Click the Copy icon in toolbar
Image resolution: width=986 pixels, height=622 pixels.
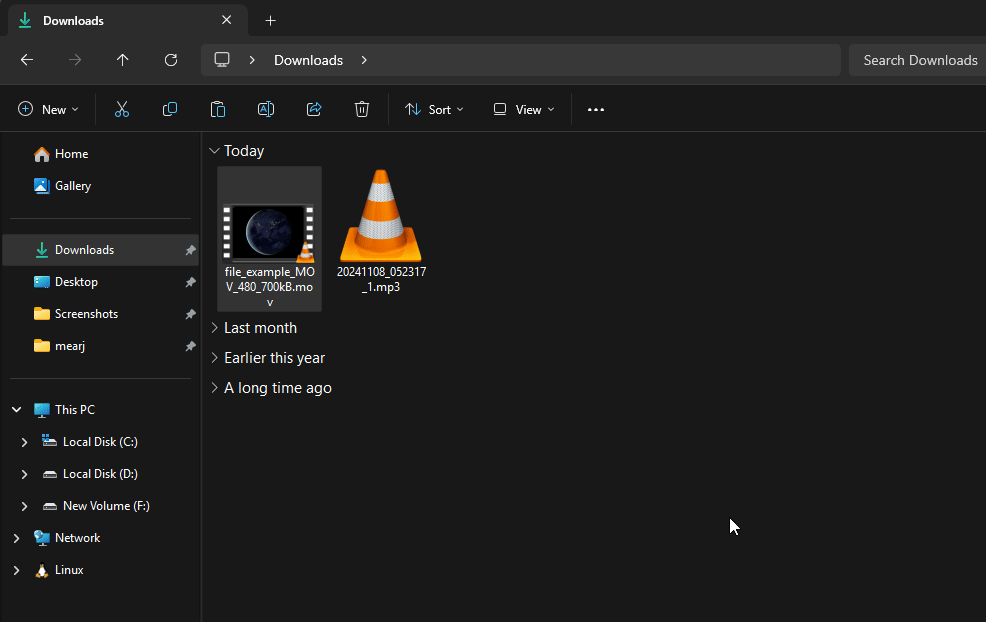click(170, 109)
